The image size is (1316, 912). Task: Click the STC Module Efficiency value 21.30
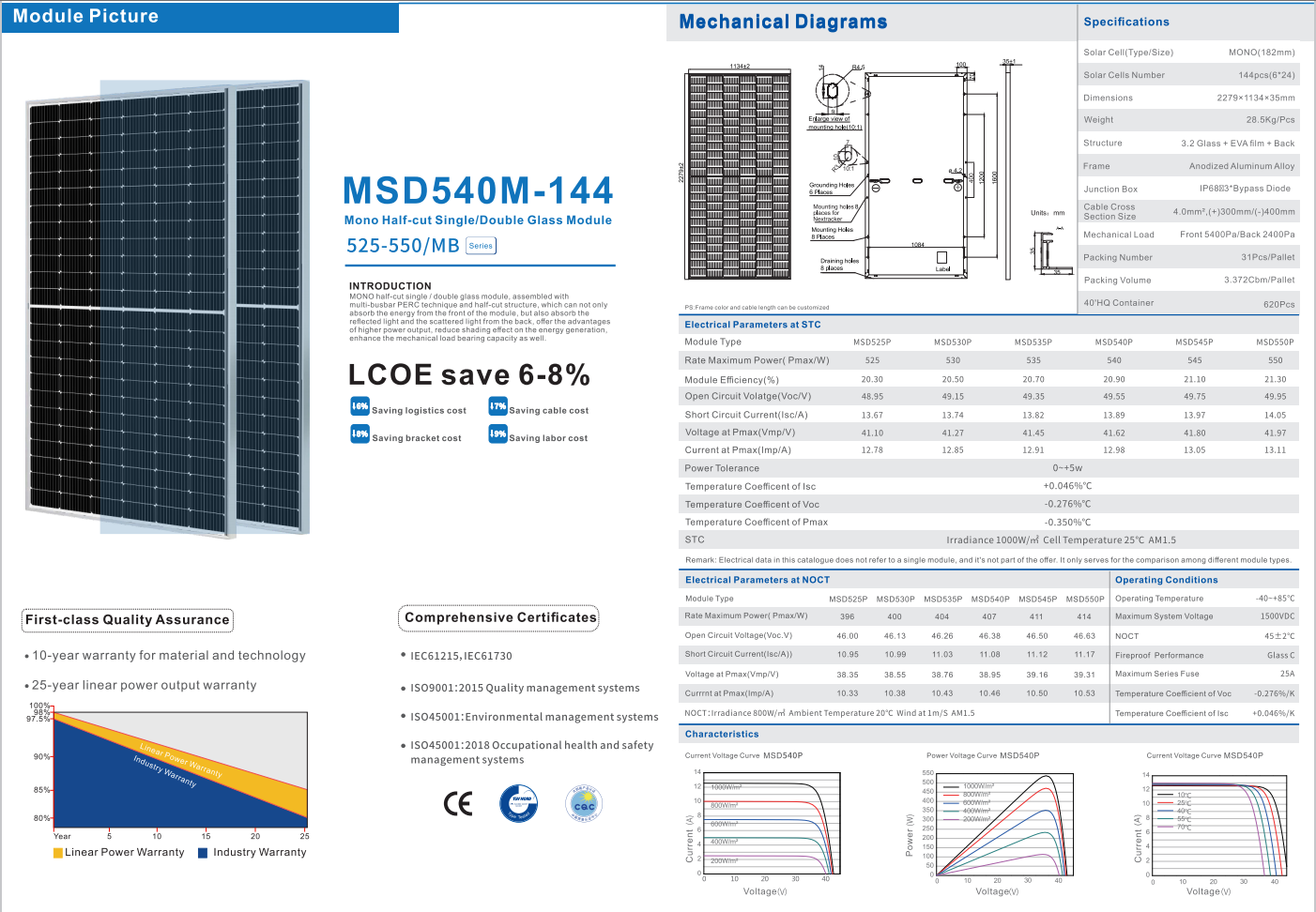pos(1275,379)
